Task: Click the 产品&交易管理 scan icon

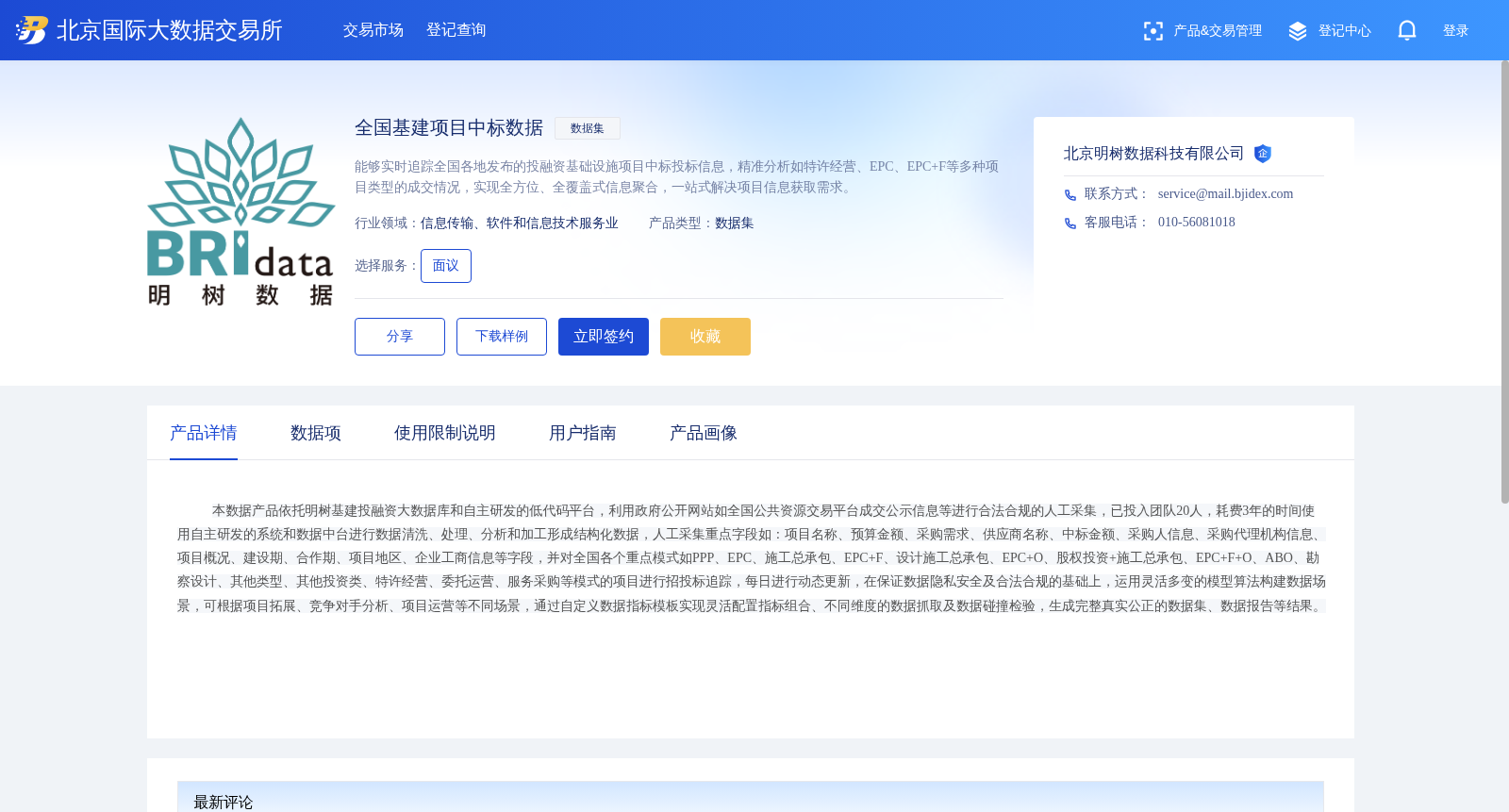Action: click(x=1152, y=31)
